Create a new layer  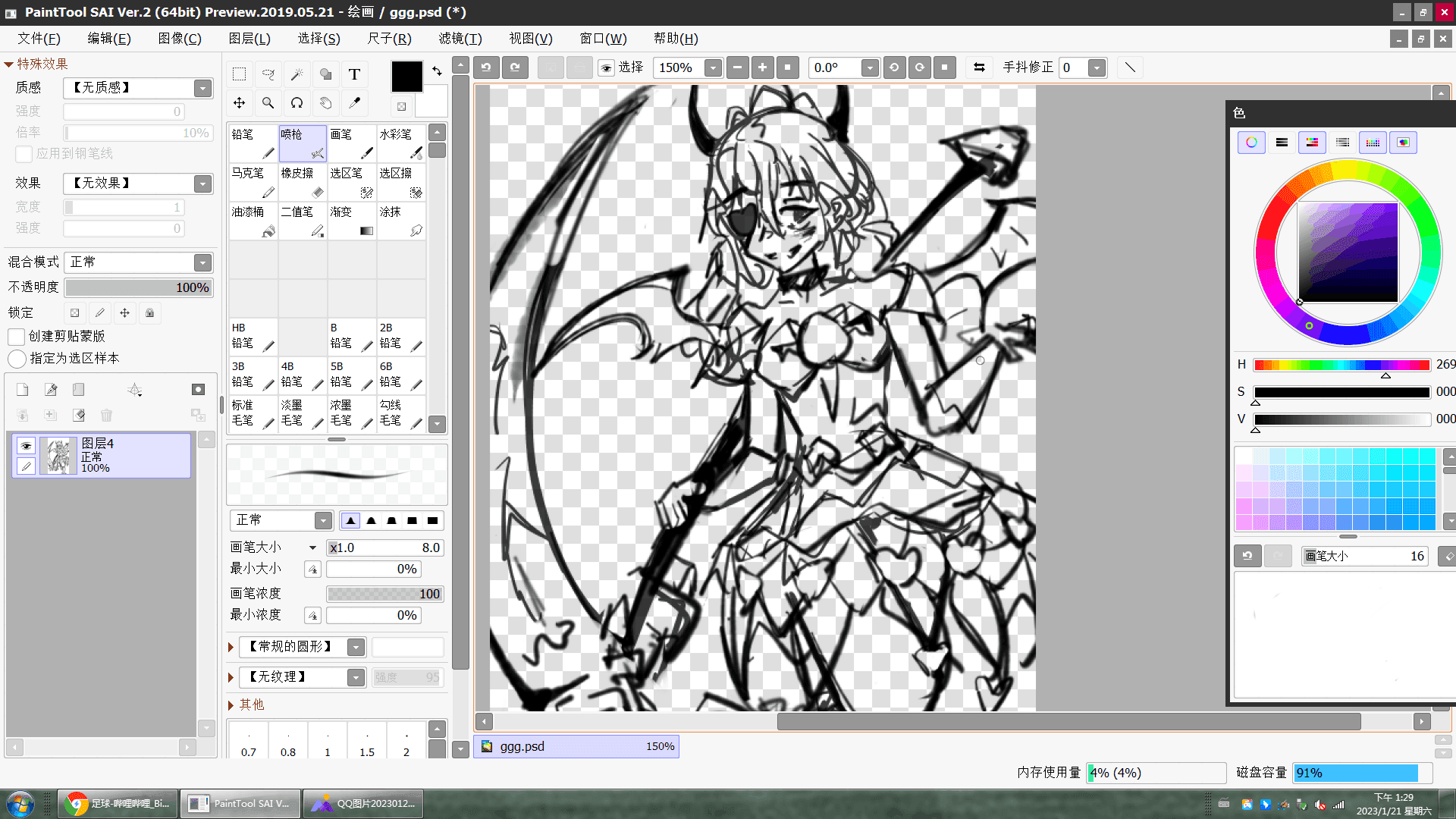point(23,390)
